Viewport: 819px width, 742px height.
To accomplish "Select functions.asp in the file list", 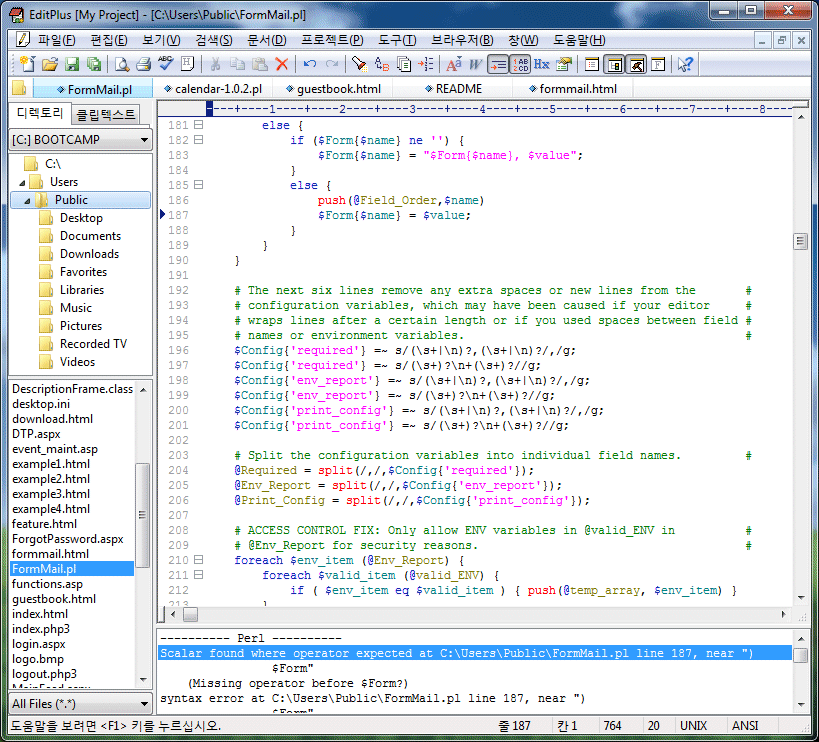I will pos(48,584).
